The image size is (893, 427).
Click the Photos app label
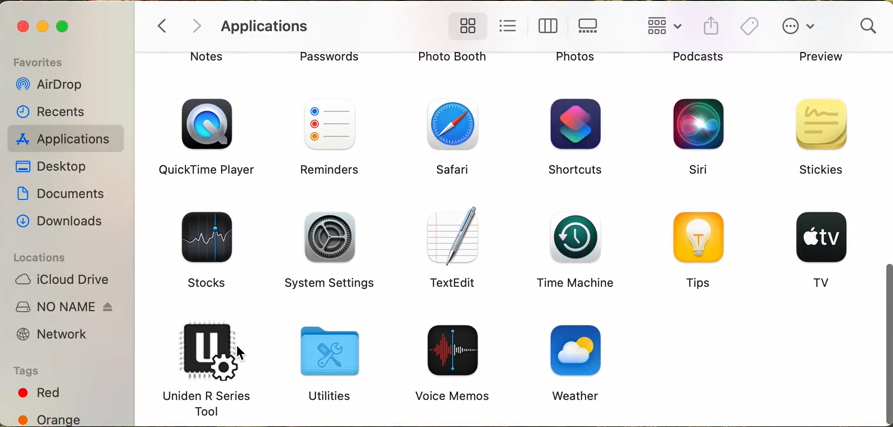coord(575,56)
